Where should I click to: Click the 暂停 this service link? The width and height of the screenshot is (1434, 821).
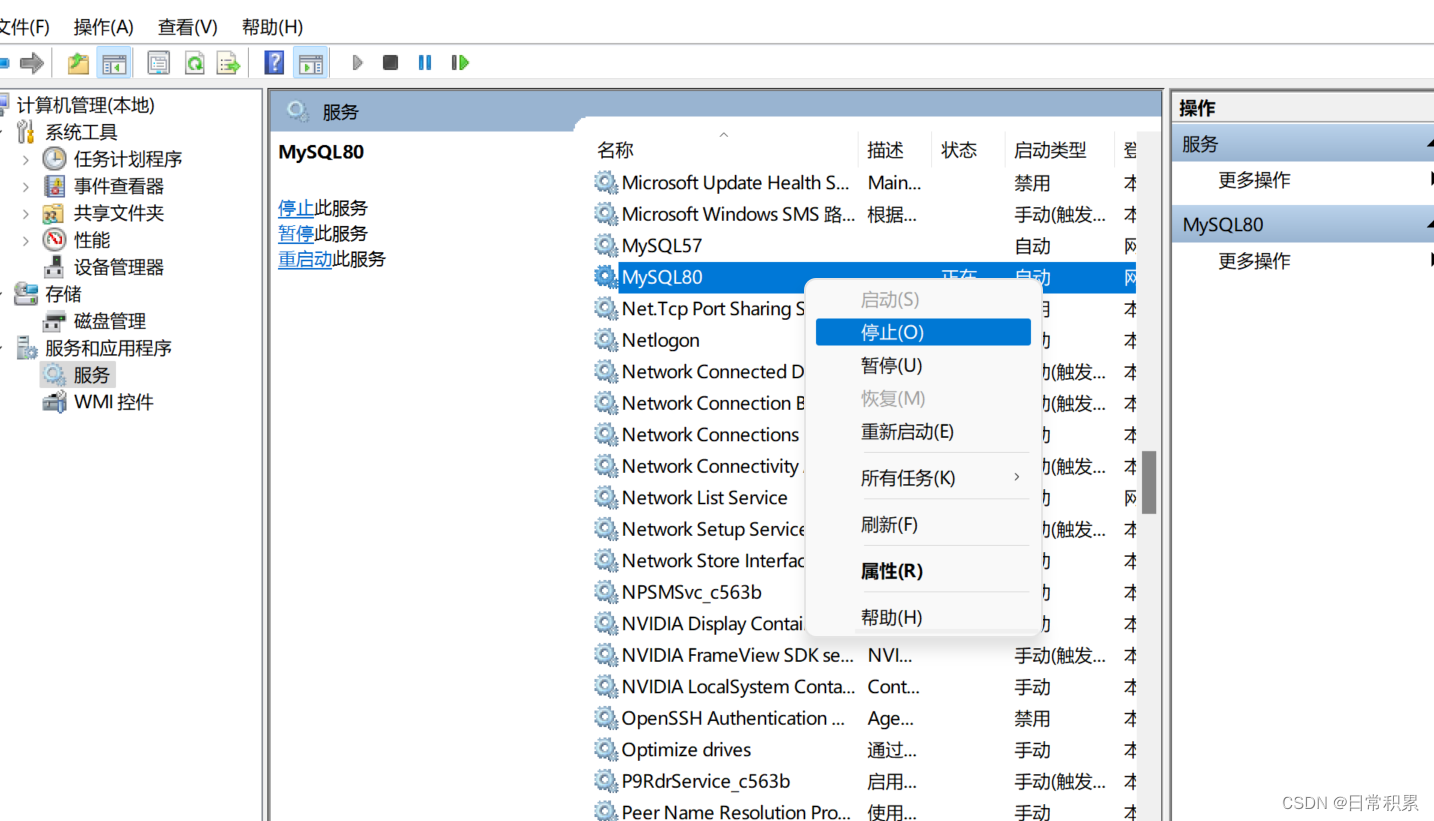296,233
